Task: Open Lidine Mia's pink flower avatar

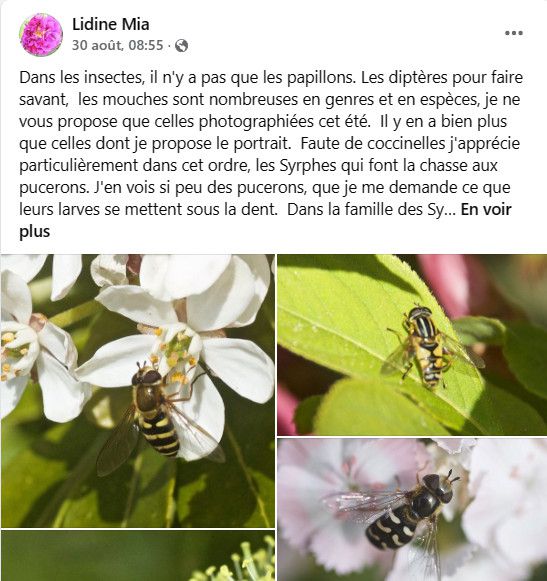Action: pos(41,35)
